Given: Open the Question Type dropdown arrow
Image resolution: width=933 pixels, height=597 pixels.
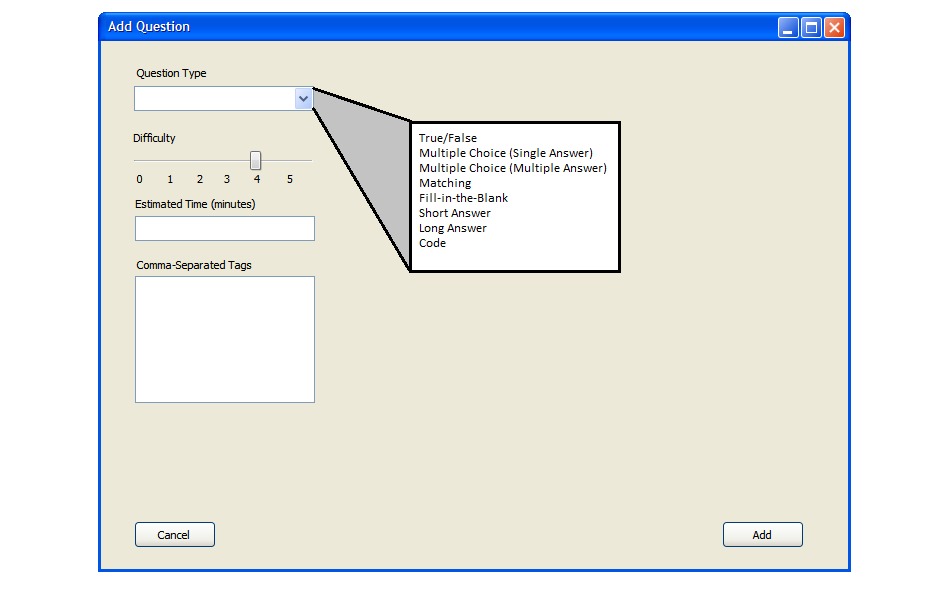Looking at the screenshot, I should pos(303,98).
